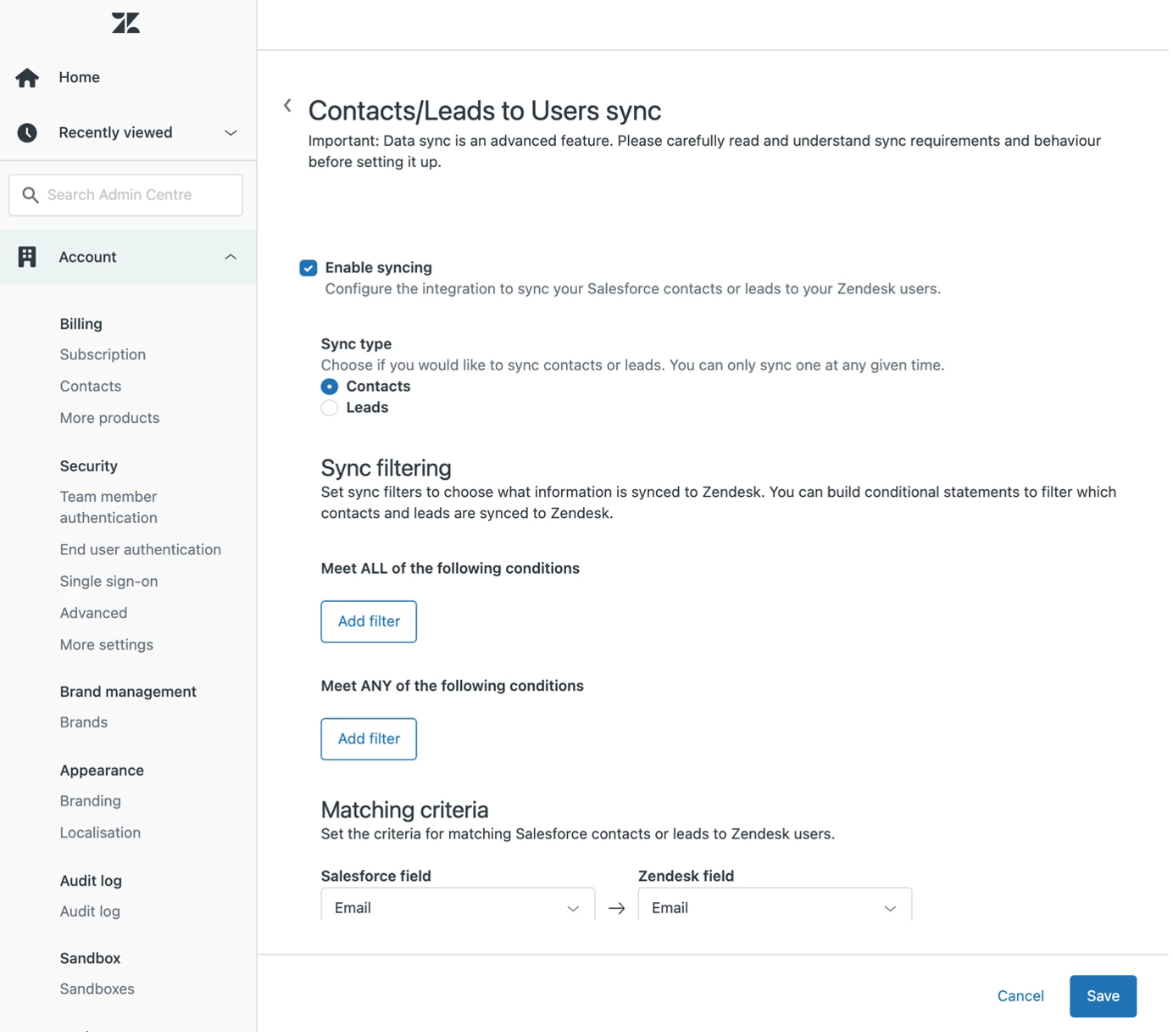Open Branding under Appearance

click(91, 803)
